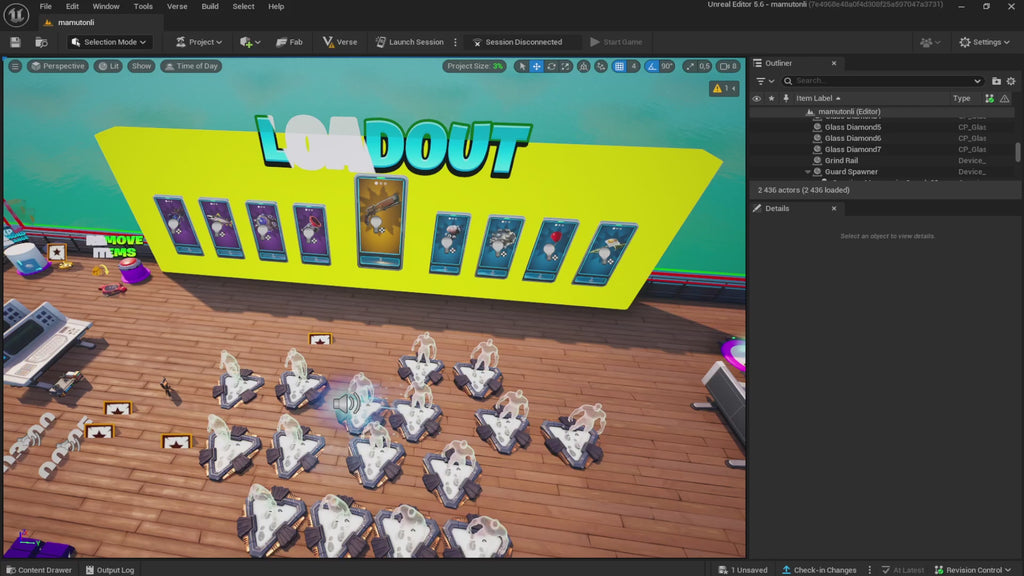Open the three-dot launch options menu
This screenshot has width=1024, height=576.
[x=455, y=42]
